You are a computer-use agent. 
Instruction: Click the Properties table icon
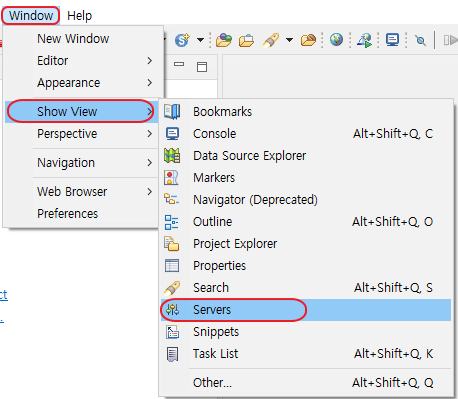point(172,266)
